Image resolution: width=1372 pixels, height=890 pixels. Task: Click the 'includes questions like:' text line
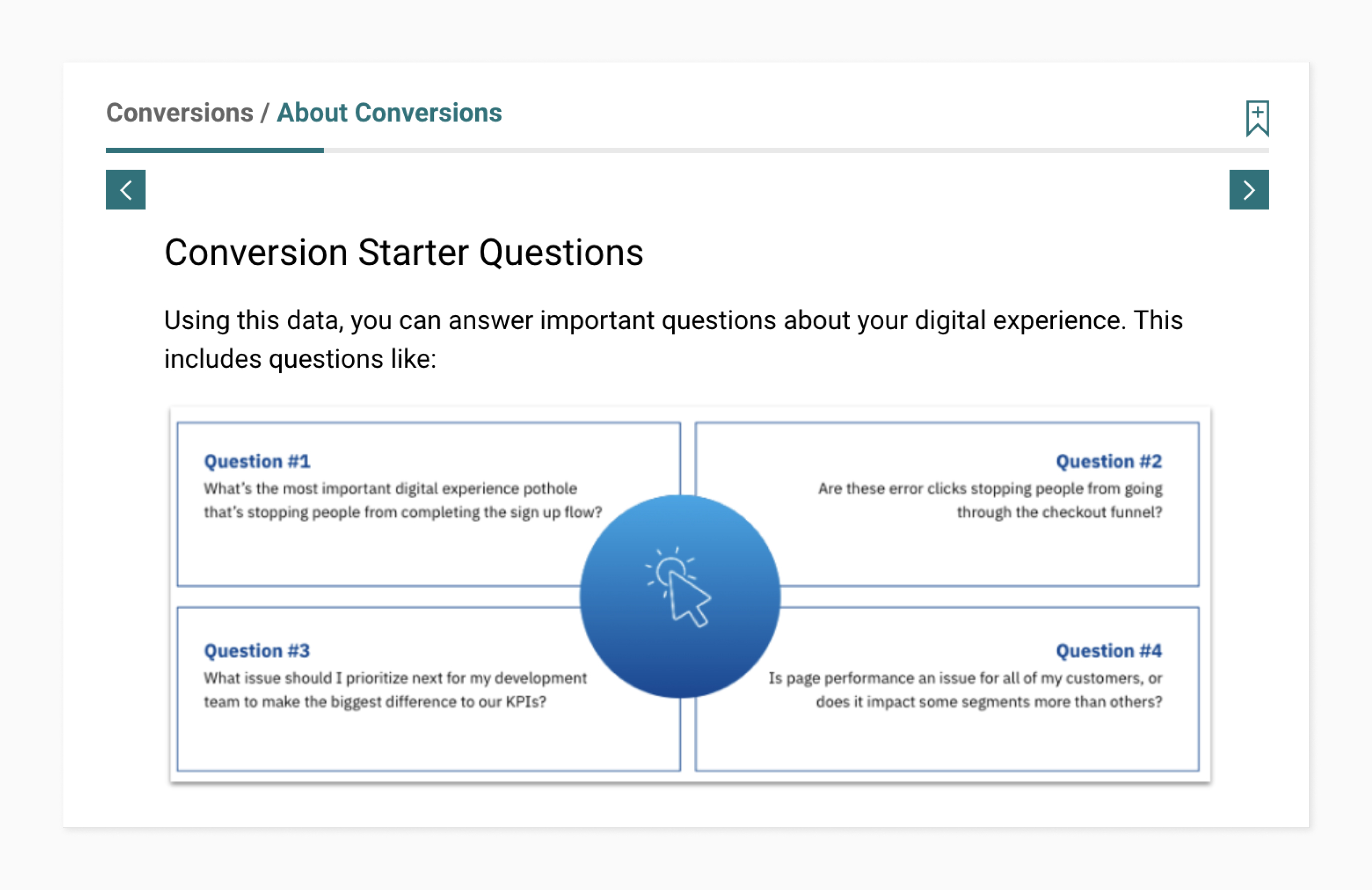pos(300,359)
